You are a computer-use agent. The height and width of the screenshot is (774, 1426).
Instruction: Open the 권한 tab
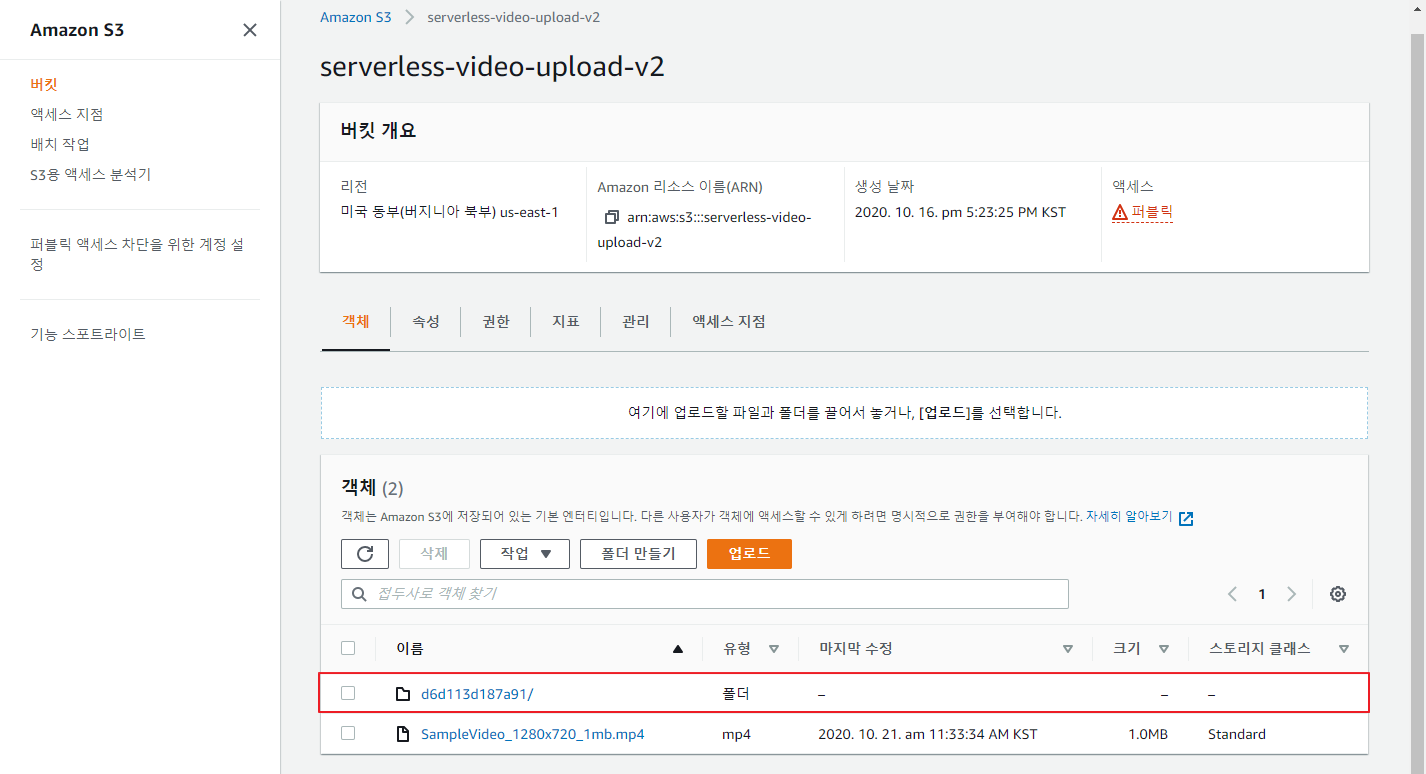coord(496,322)
